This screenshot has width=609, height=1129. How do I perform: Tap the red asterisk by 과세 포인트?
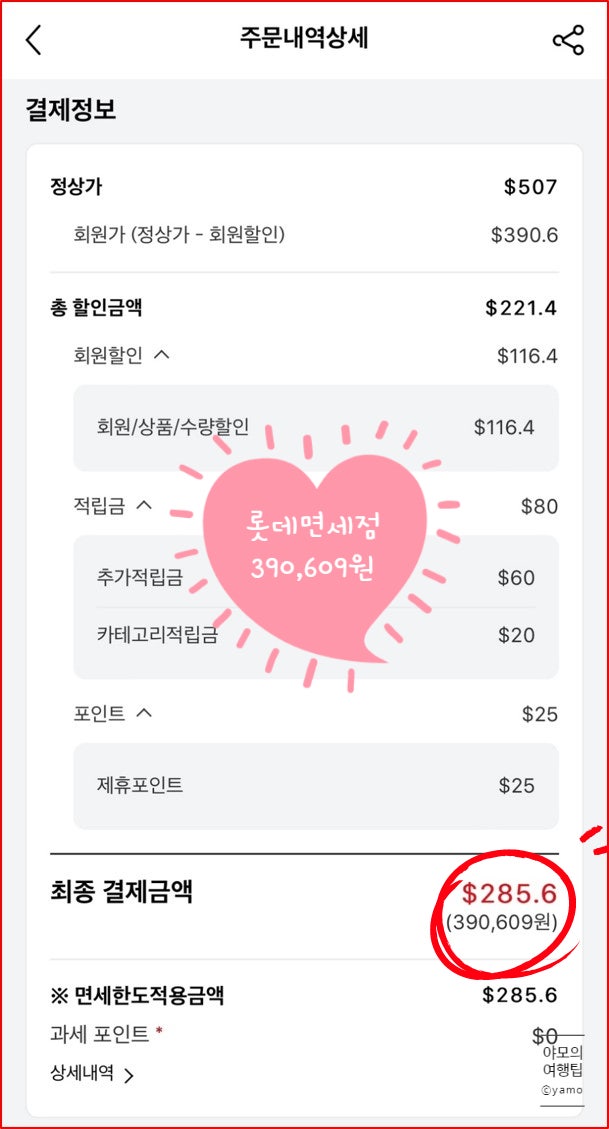point(158,1033)
